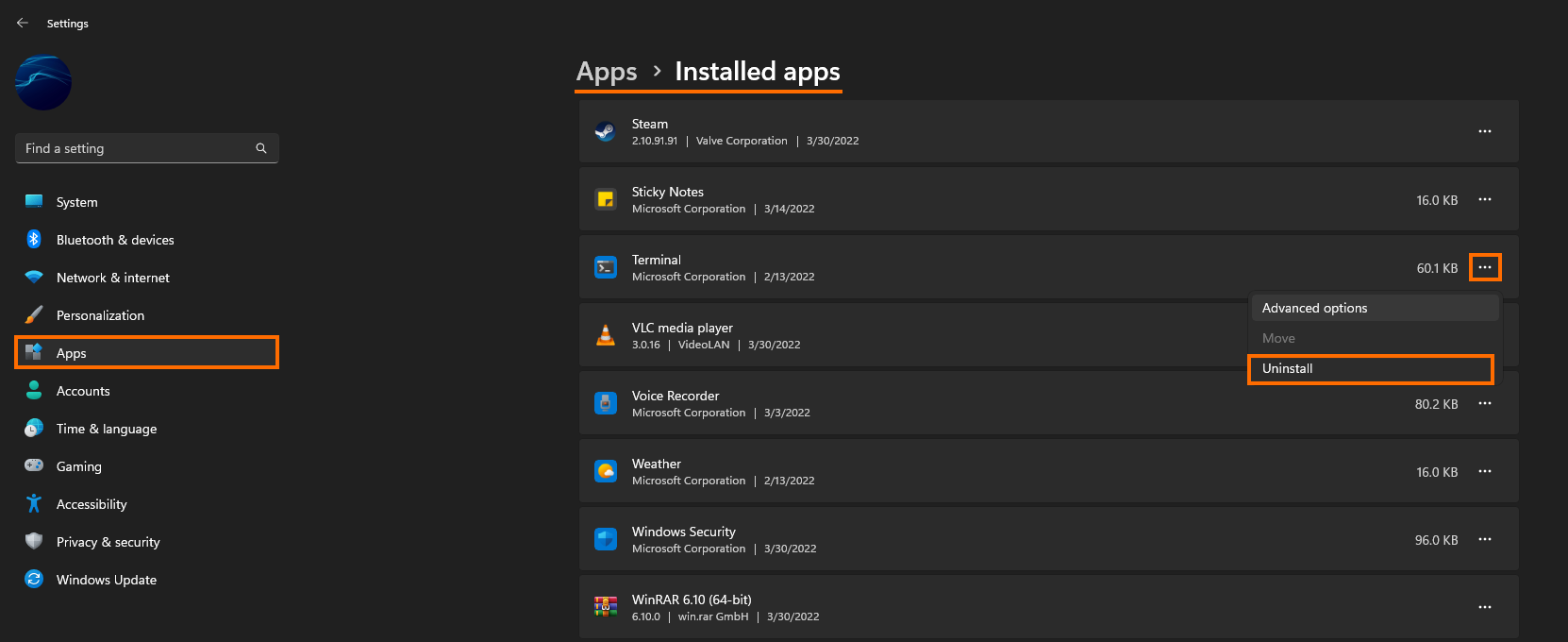Image resolution: width=1568 pixels, height=642 pixels.
Task: Select the Windows Security app name
Action: pyautogui.click(x=684, y=532)
